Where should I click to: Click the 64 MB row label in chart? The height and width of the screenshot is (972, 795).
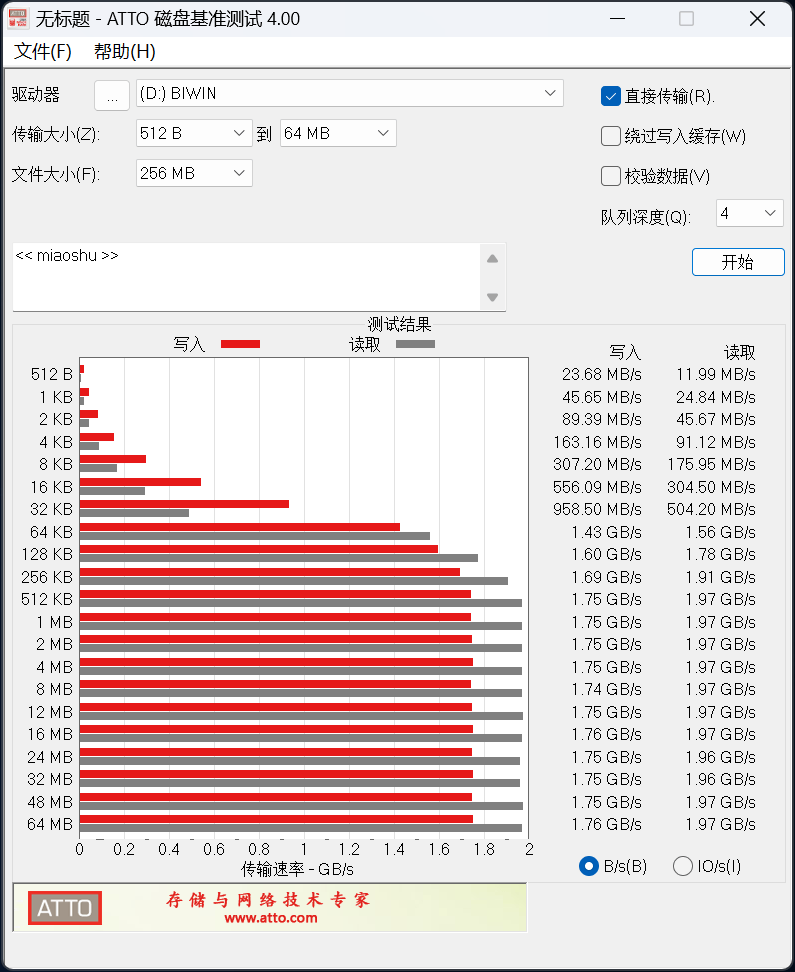[50, 824]
